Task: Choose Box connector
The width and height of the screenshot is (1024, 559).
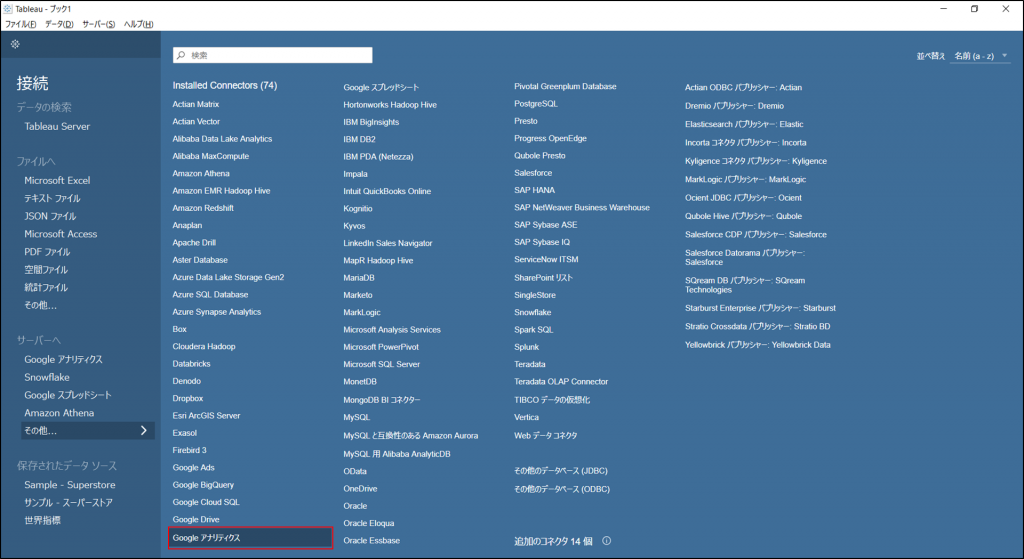Action: [x=180, y=329]
